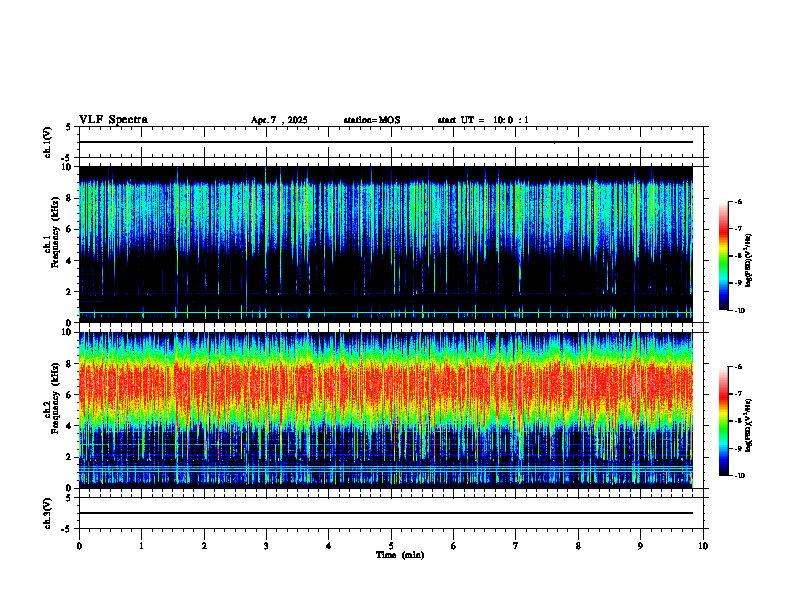
Task: Click time axis tick label "5"
Action: [391, 546]
